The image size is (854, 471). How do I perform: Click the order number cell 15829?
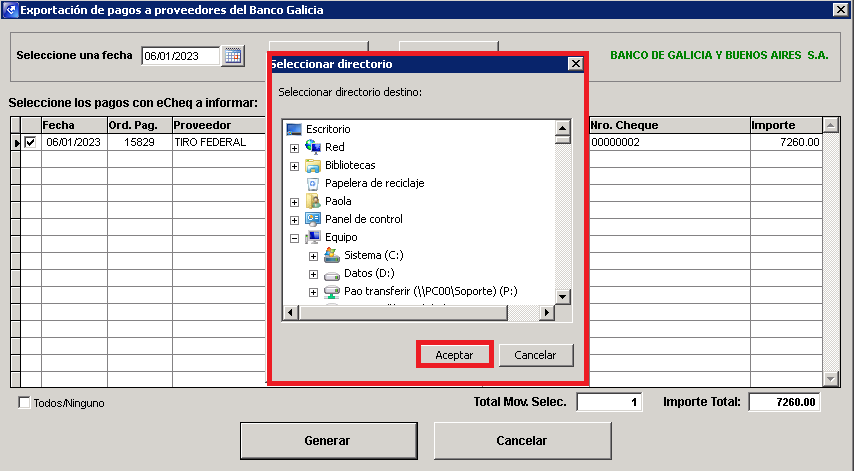pos(140,143)
